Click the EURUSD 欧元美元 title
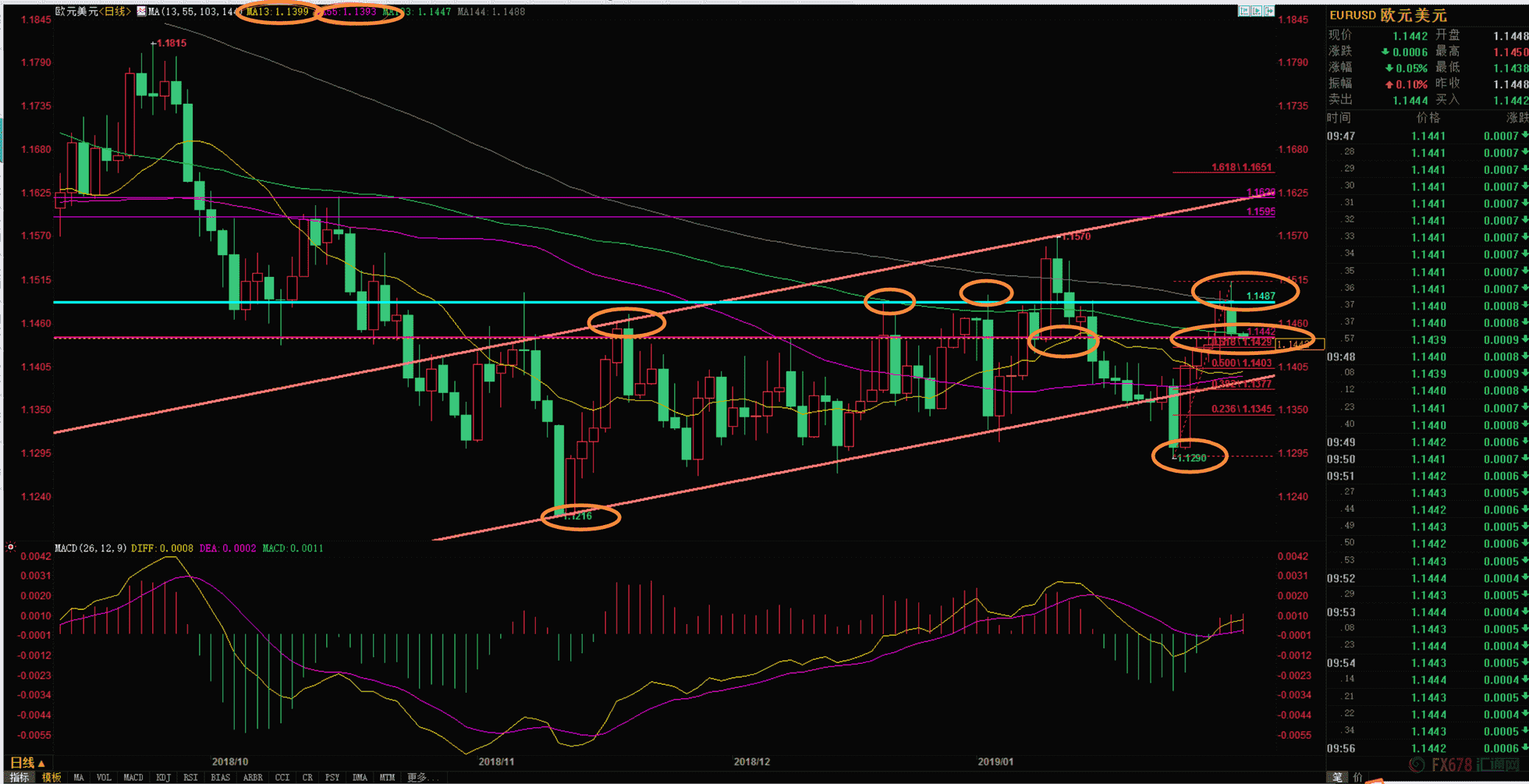Image resolution: width=1529 pixels, height=784 pixels. coord(1388,16)
